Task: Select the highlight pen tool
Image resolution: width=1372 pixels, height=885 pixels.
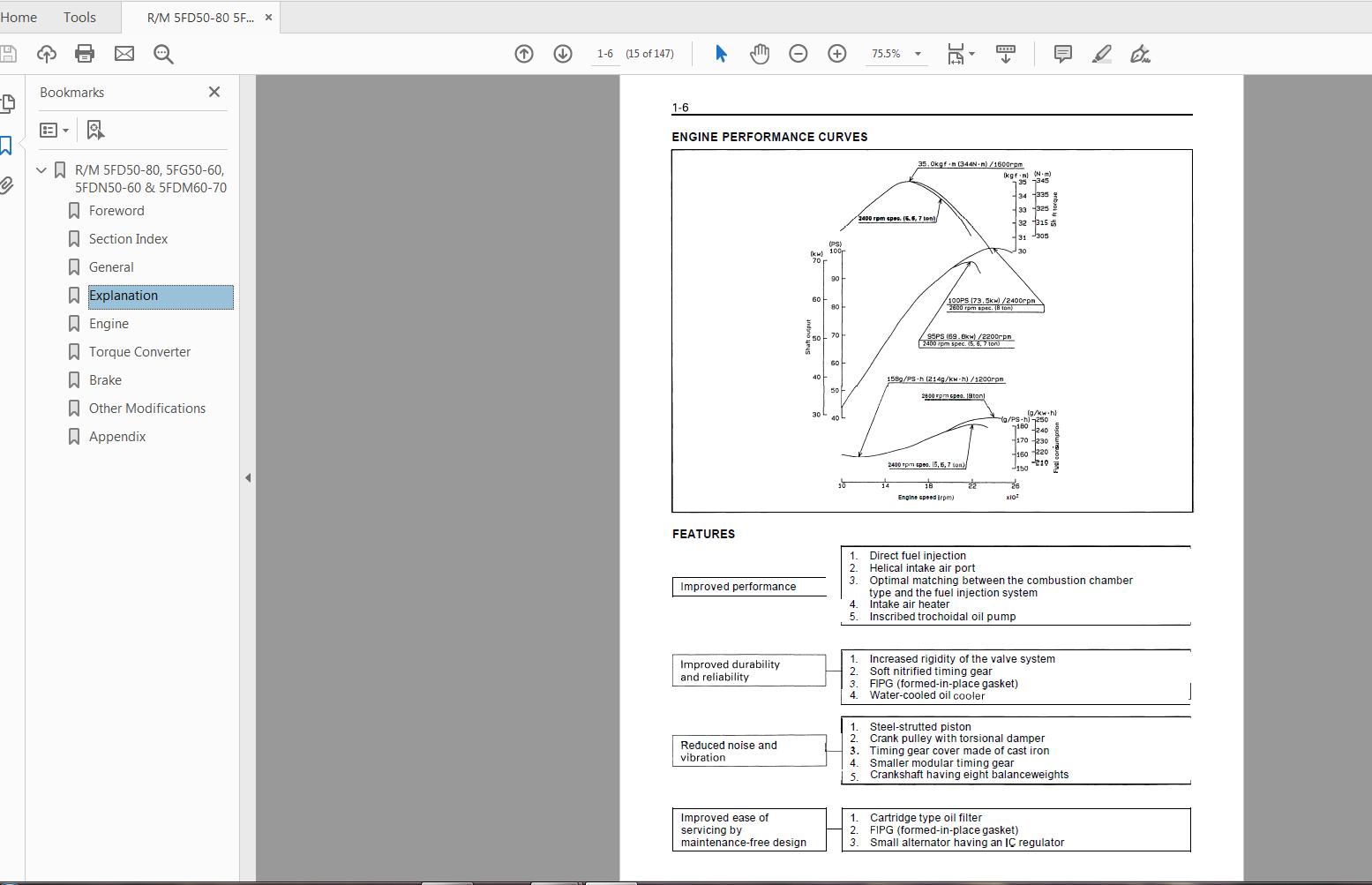Action: click(x=1101, y=54)
